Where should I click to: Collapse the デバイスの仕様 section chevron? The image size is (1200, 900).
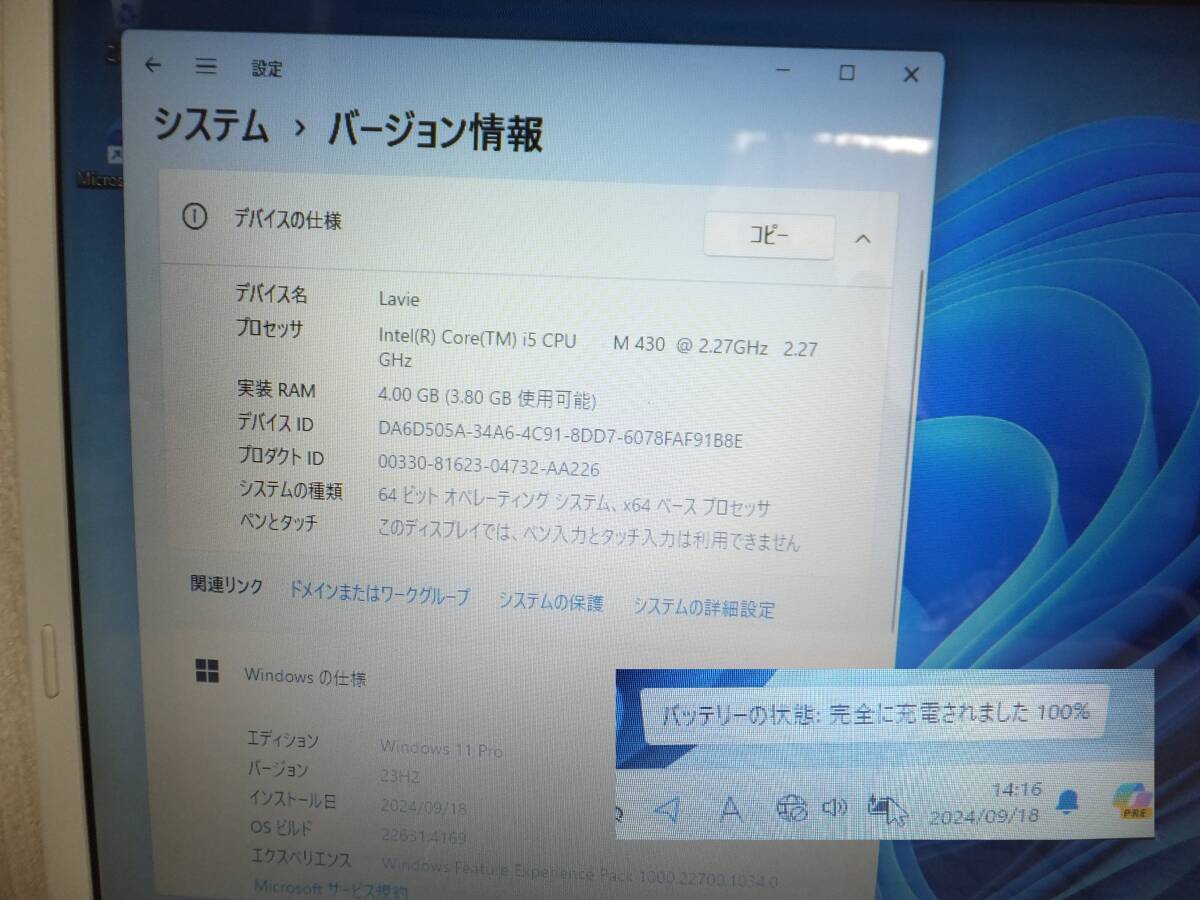click(x=863, y=239)
